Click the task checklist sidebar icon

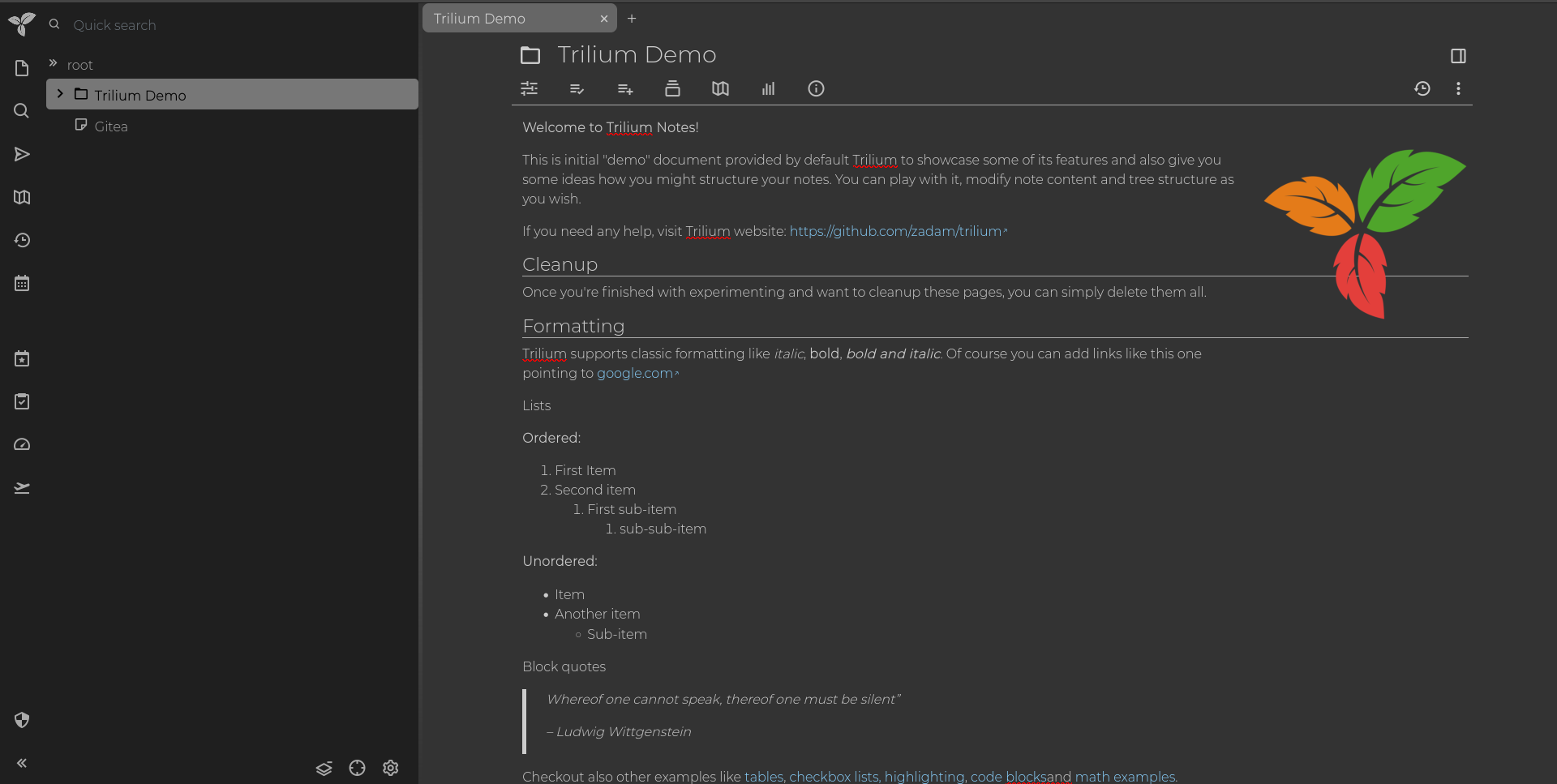tap(22, 401)
